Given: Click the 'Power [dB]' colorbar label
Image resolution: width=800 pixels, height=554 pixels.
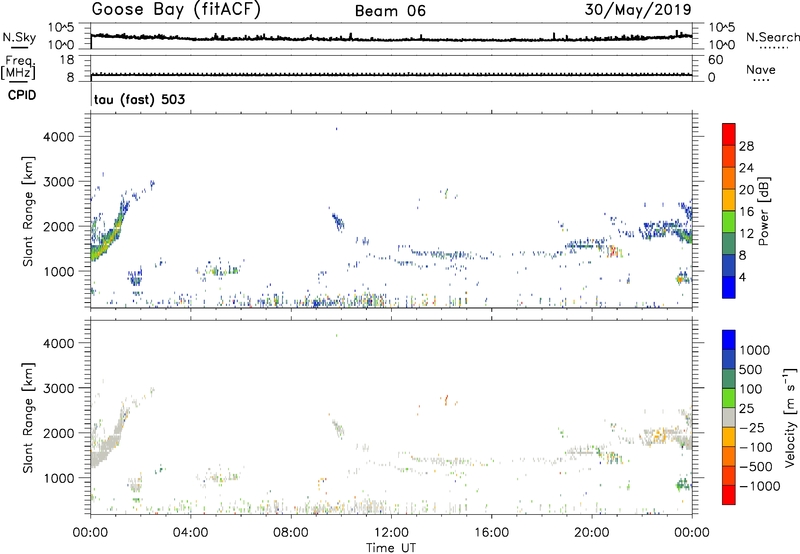Looking at the screenshot, I should 764,211.
